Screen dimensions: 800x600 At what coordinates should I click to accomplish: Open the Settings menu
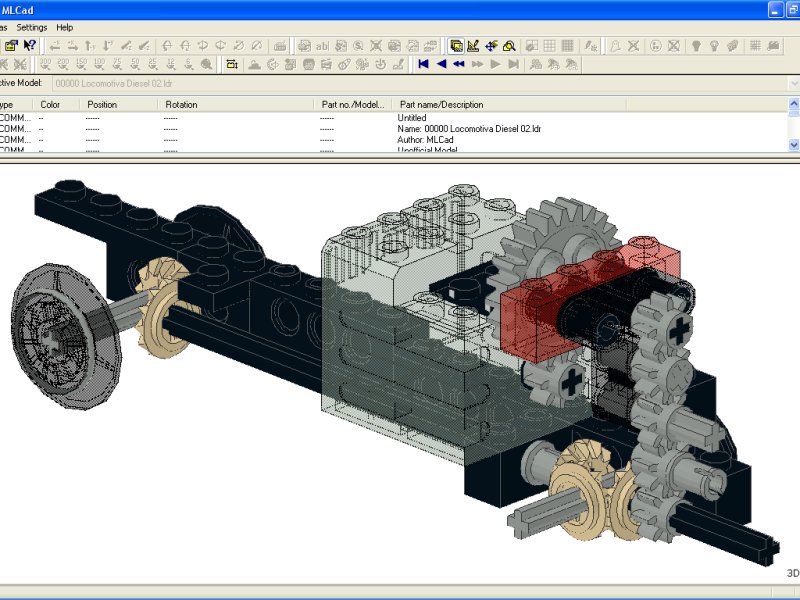tap(32, 27)
